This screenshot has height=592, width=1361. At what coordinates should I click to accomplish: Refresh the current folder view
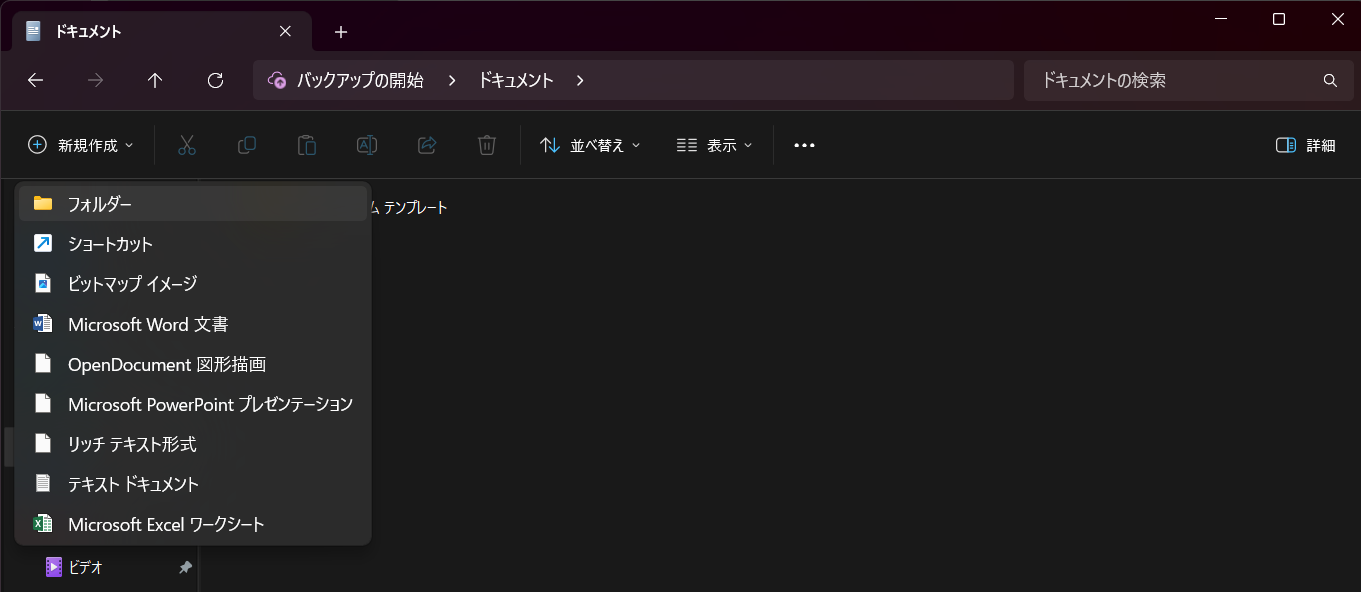215,81
